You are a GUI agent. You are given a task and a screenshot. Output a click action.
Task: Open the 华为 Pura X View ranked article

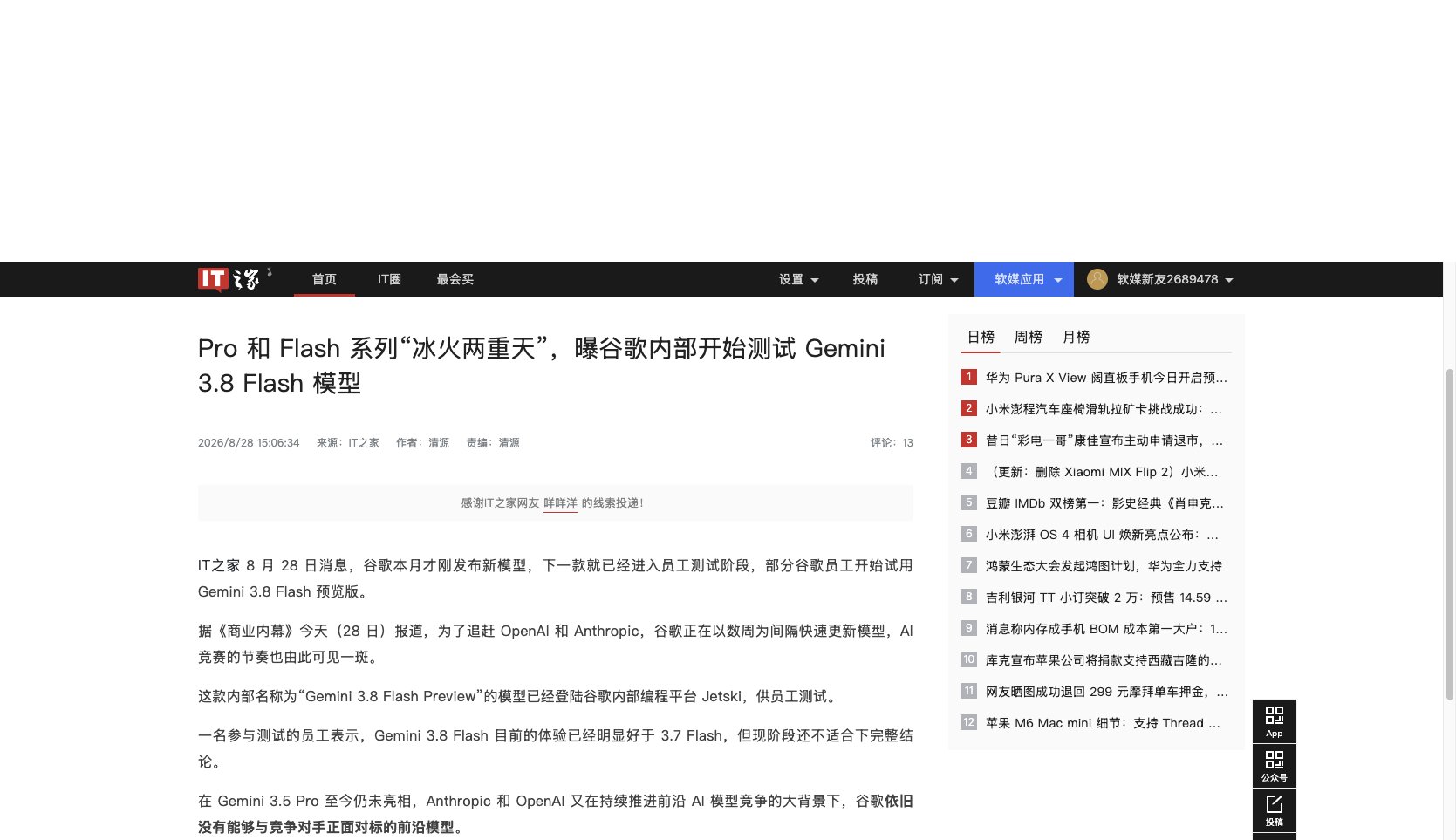click(x=1106, y=378)
